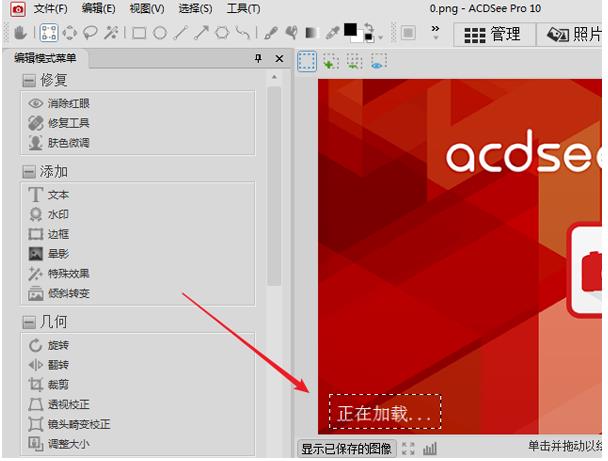Click the new selection mode icon
The height and width of the screenshot is (461, 608).
tap(307, 62)
